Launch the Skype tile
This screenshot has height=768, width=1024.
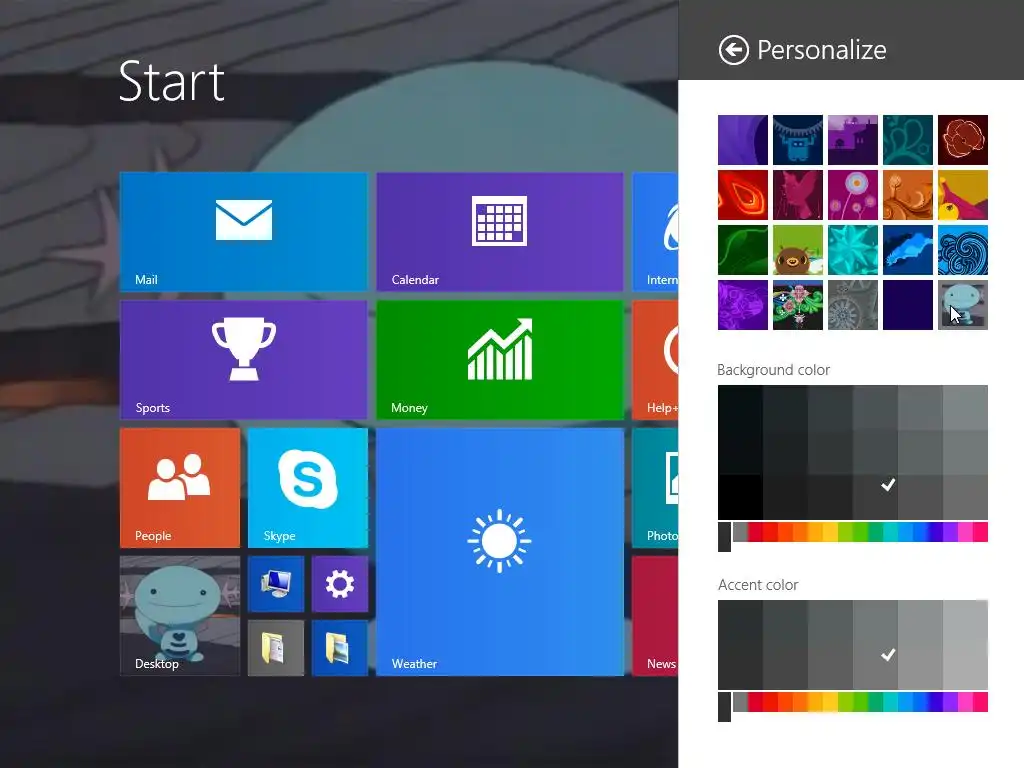pyautogui.click(x=308, y=487)
